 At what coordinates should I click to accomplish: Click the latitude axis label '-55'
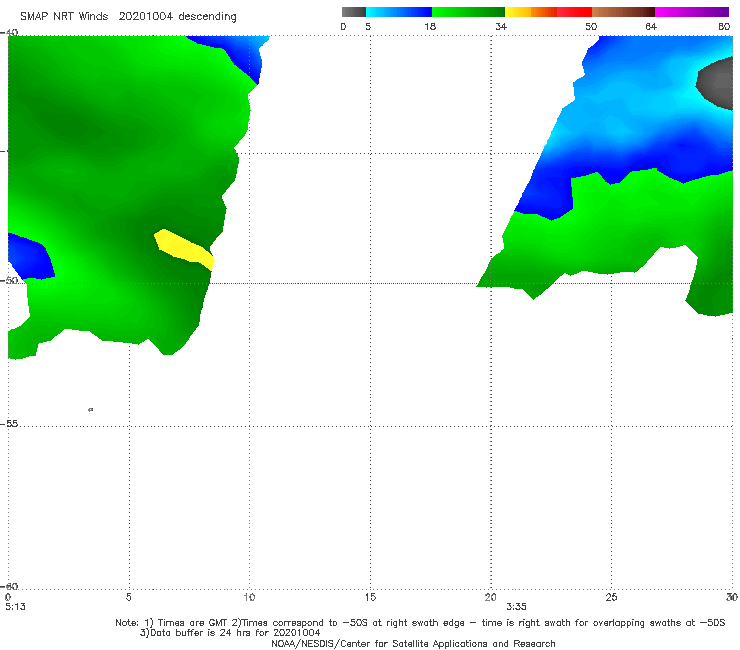[9, 424]
